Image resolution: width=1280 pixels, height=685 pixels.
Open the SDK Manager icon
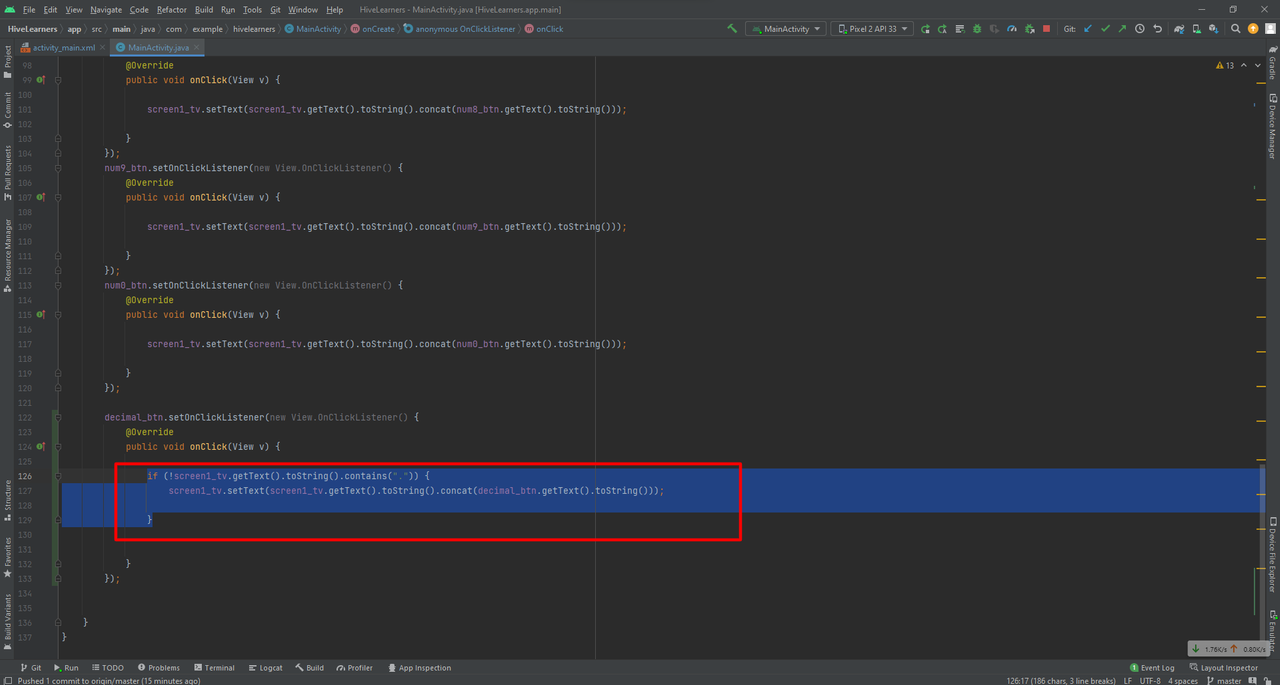point(1214,29)
